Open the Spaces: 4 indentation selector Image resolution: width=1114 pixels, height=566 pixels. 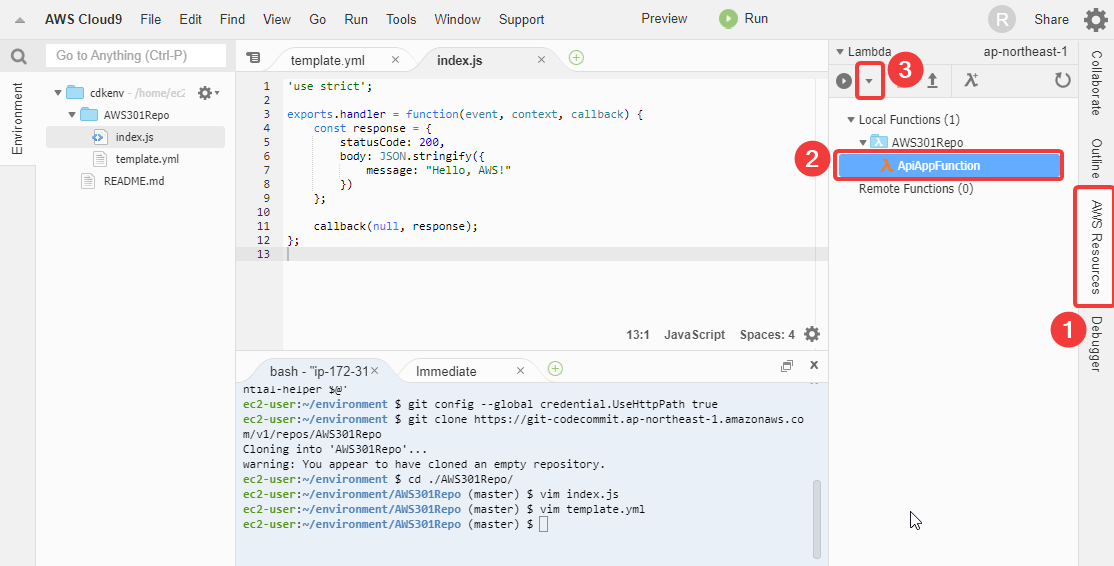[767, 334]
